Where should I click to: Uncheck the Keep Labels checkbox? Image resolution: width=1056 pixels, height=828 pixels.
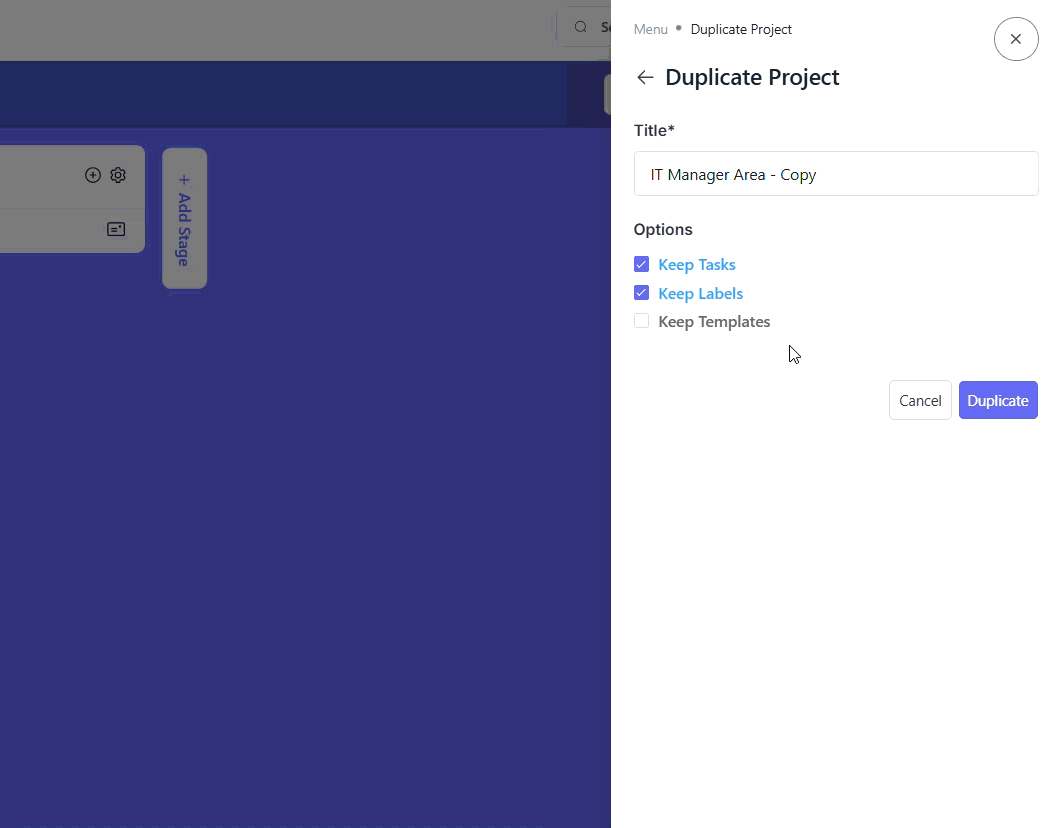coord(642,293)
